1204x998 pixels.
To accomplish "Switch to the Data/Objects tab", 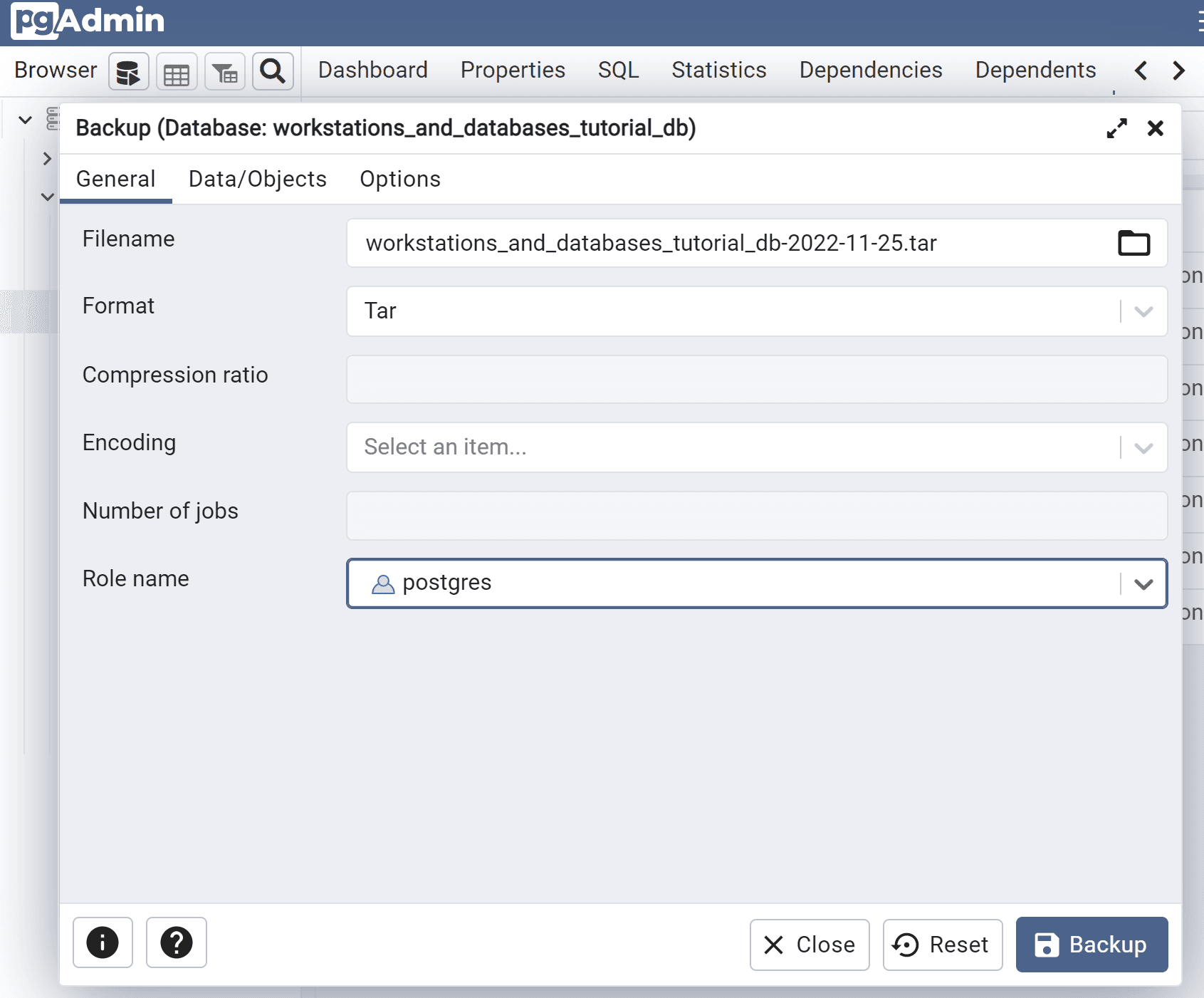I will tap(257, 179).
